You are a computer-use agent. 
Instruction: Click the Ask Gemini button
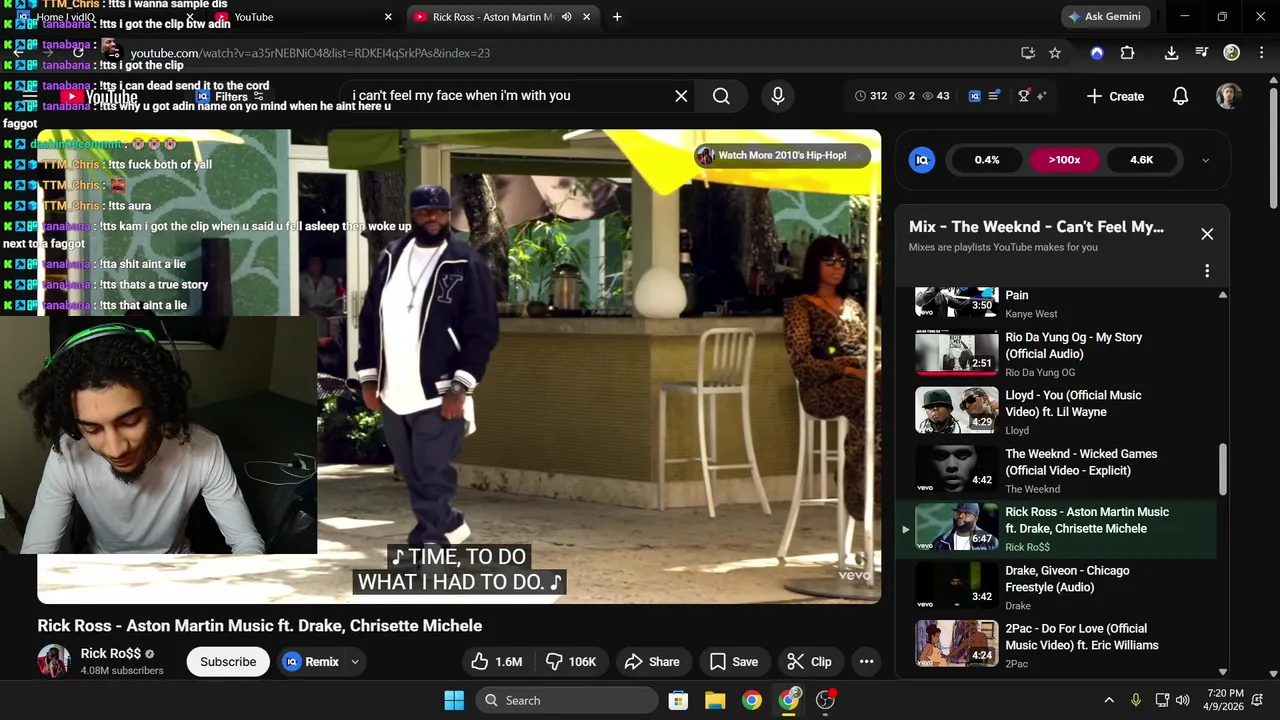click(1107, 17)
